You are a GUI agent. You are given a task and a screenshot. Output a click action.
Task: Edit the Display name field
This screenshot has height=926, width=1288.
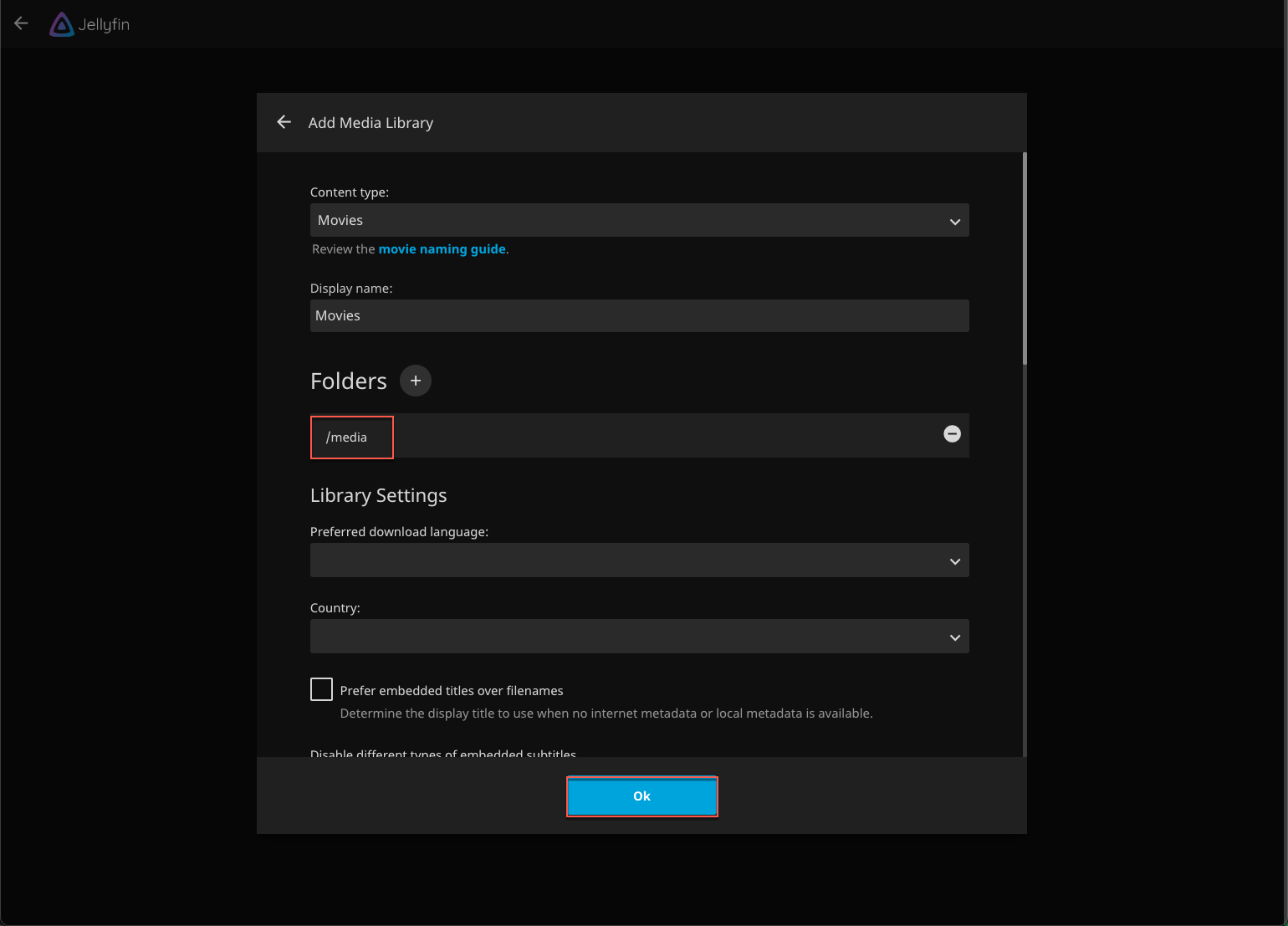pos(640,315)
